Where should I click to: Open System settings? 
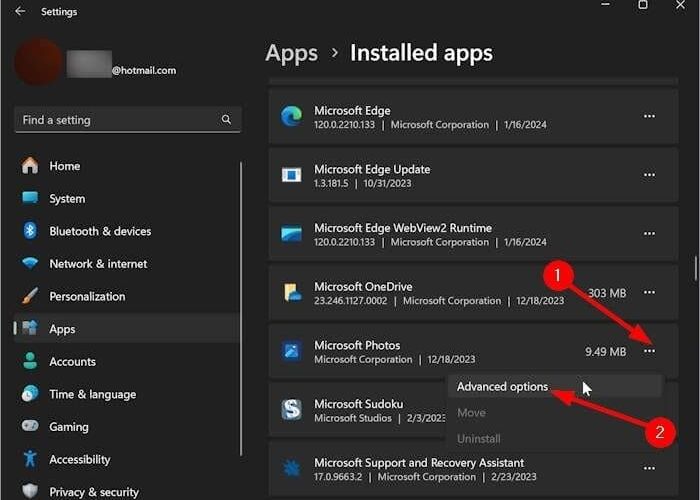pyautogui.click(x=126, y=199)
